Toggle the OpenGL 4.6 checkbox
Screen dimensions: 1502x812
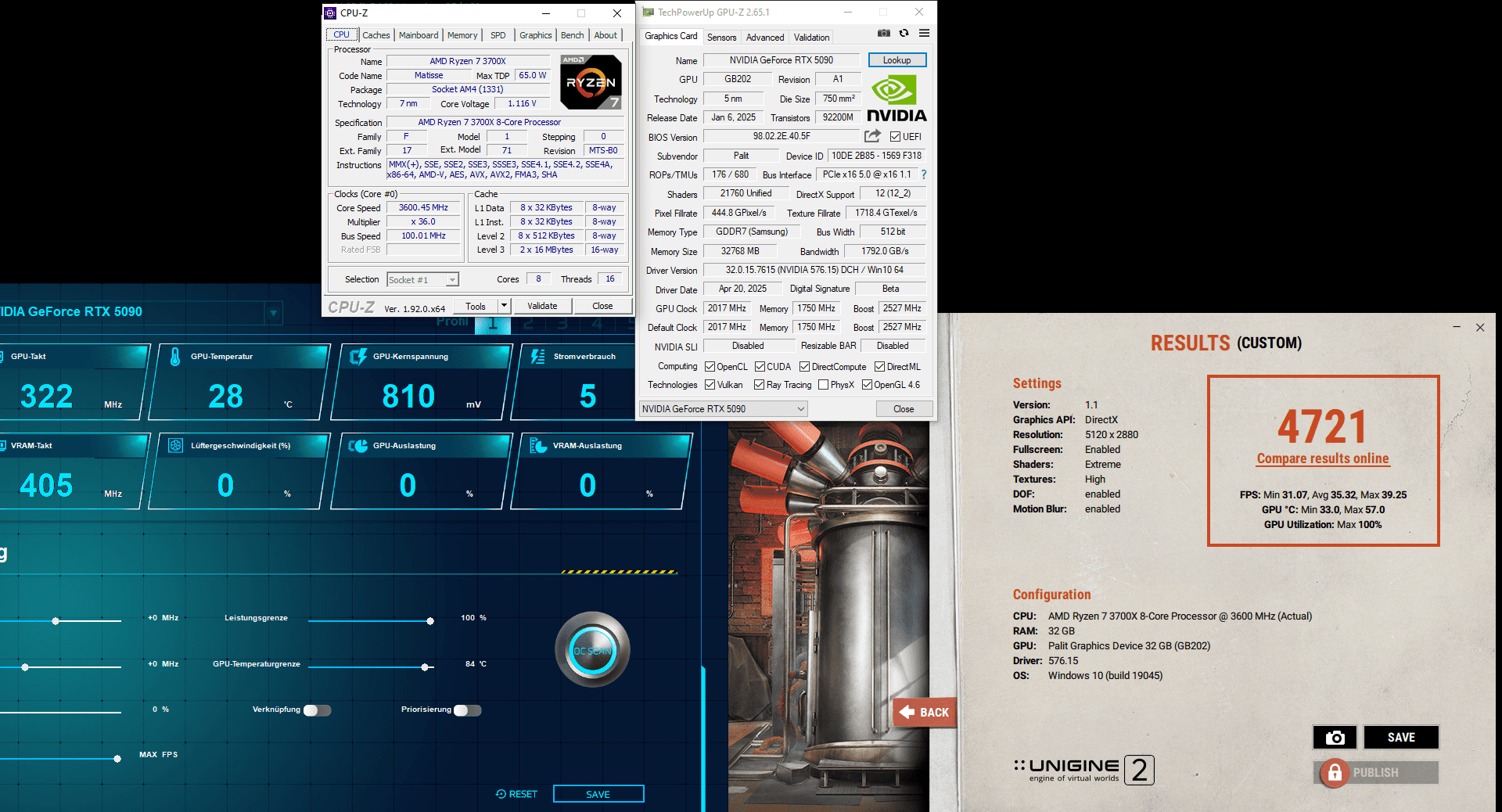click(867, 385)
